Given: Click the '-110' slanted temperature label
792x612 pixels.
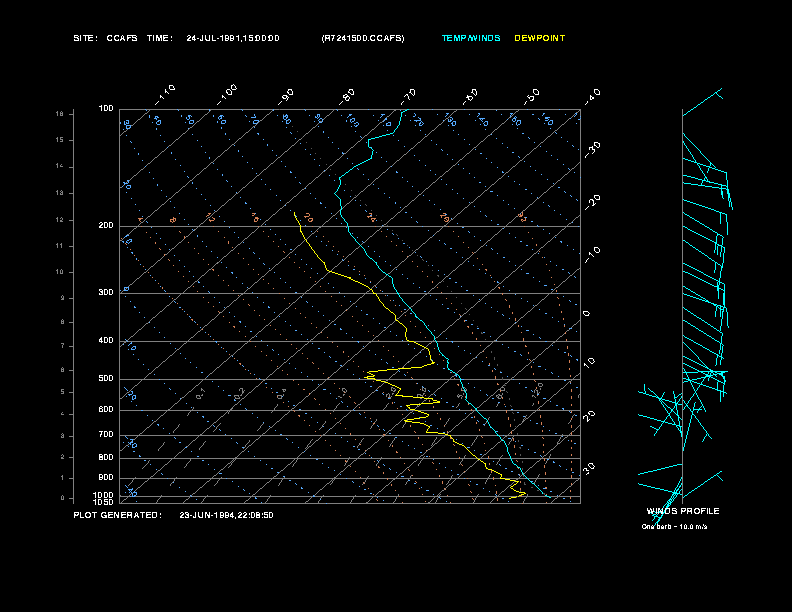Looking at the screenshot, I should click(x=165, y=95).
